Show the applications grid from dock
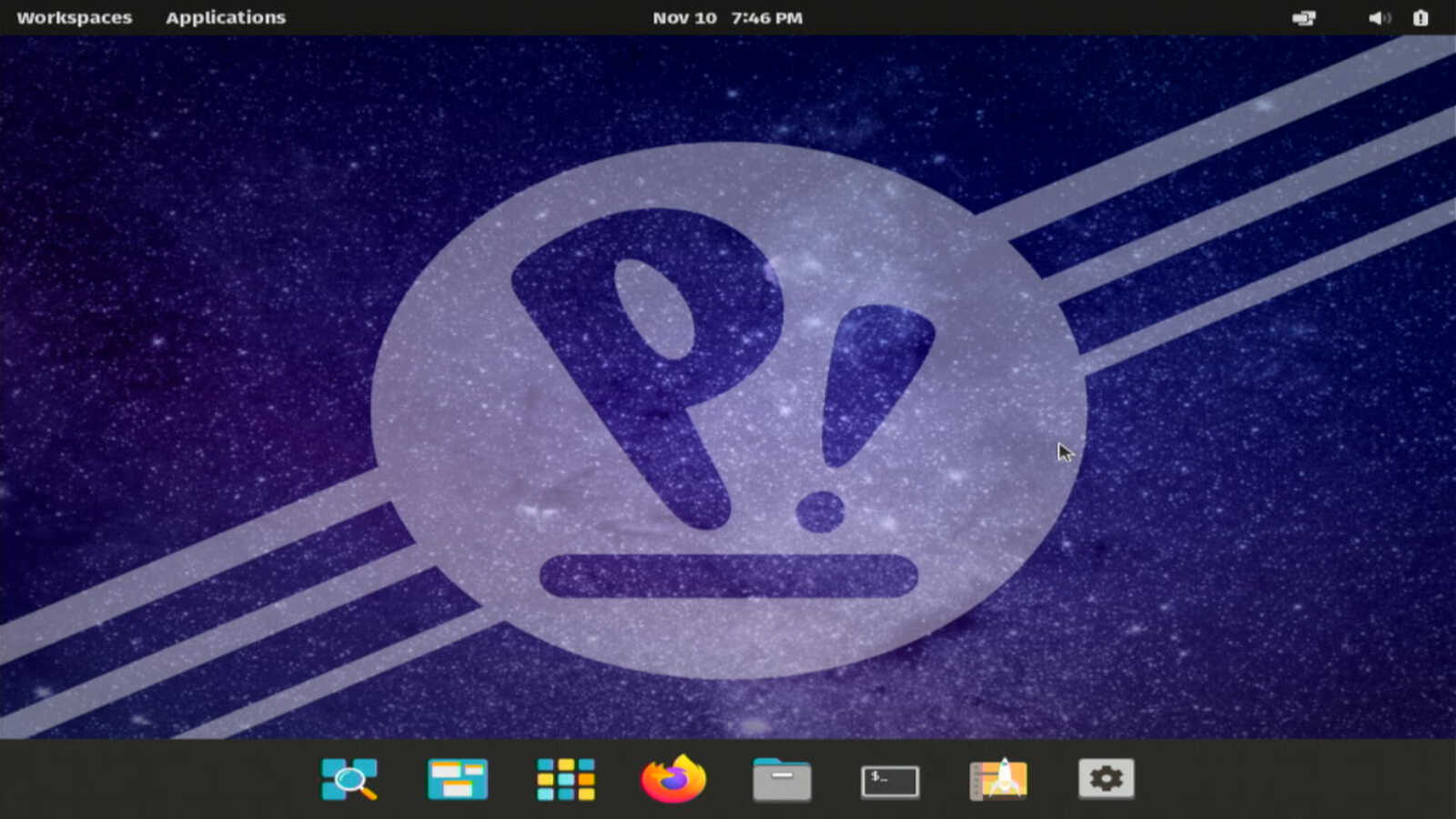1456x819 pixels. (565, 779)
